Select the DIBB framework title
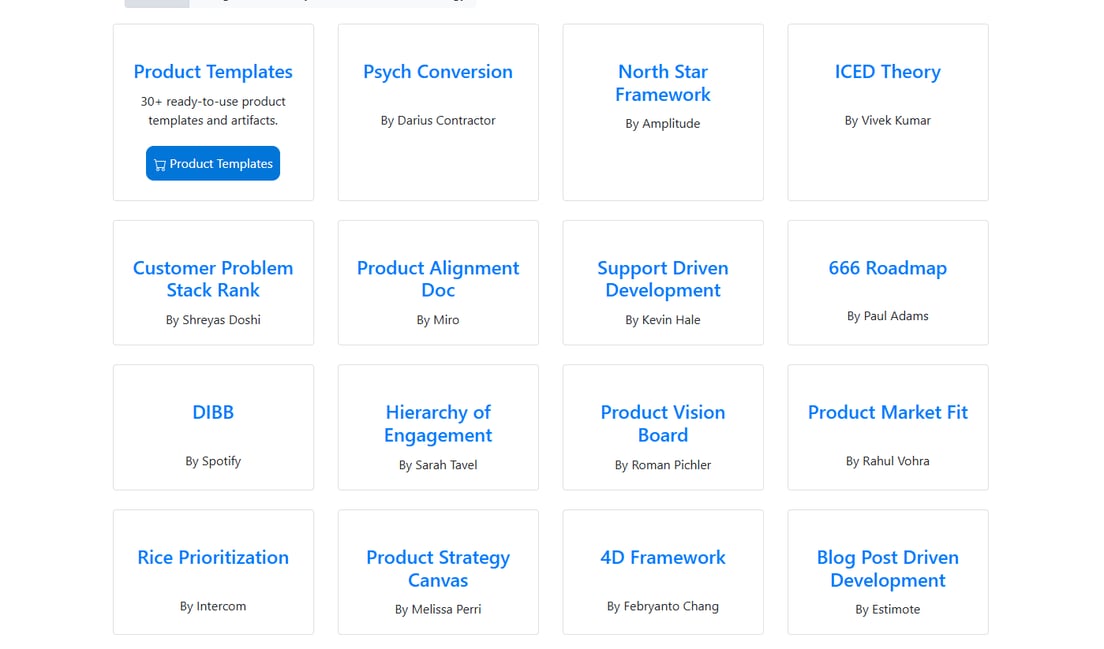 click(213, 412)
